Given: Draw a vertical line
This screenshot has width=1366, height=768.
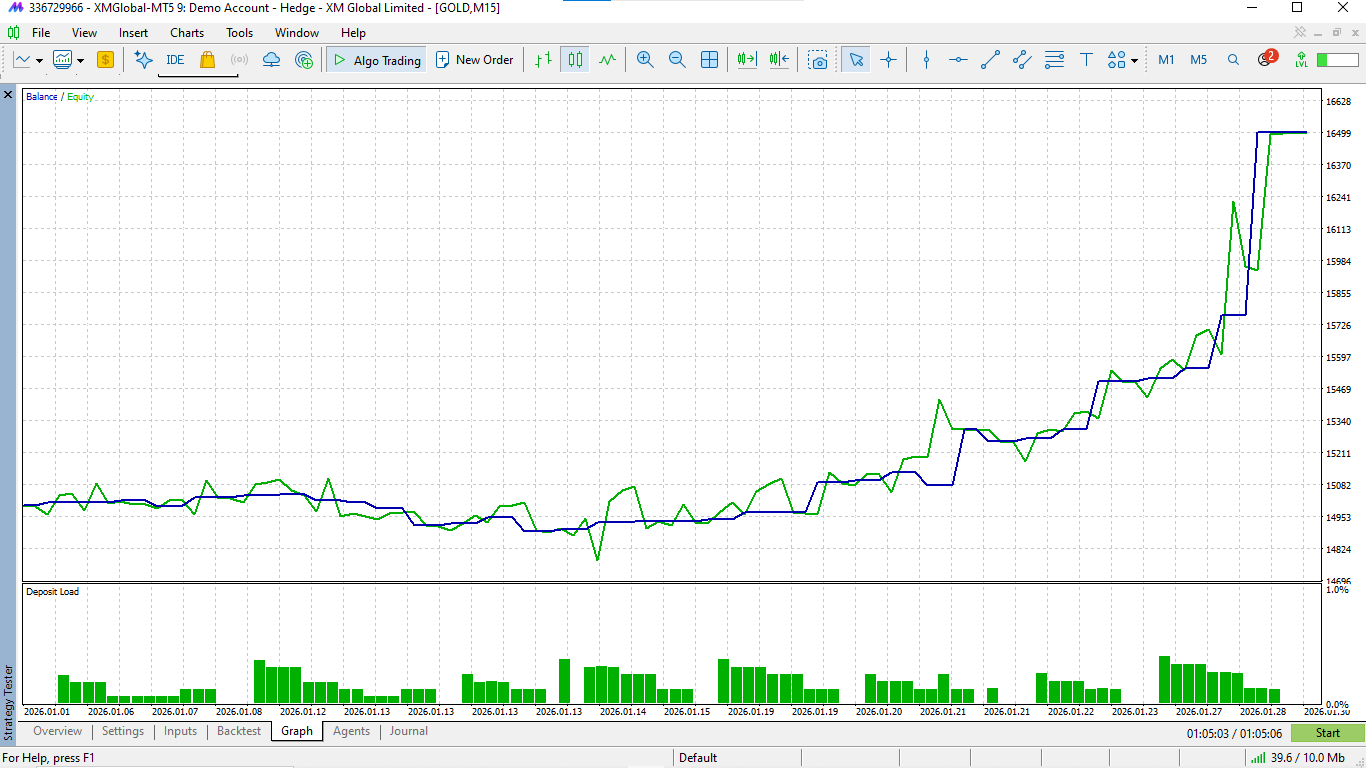Looking at the screenshot, I should (x=926, y=60).
